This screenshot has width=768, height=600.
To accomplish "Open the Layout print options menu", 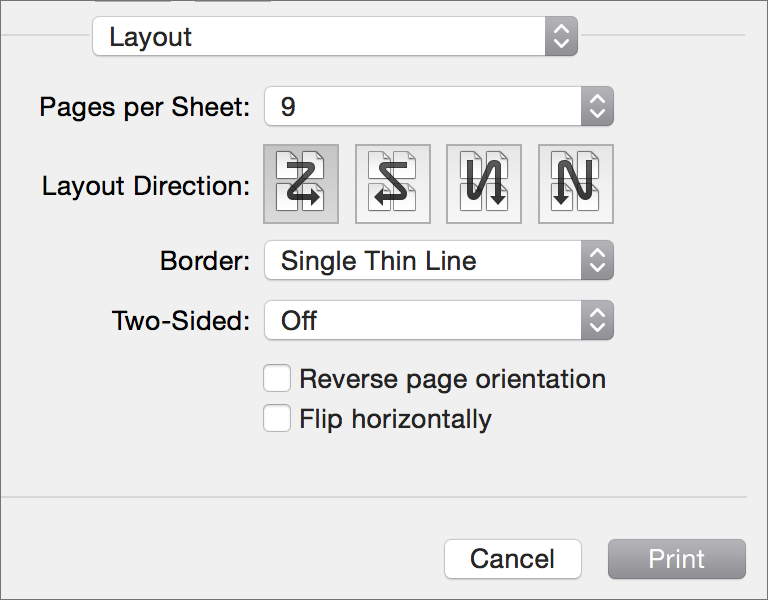I will click(x=335, y=36).
